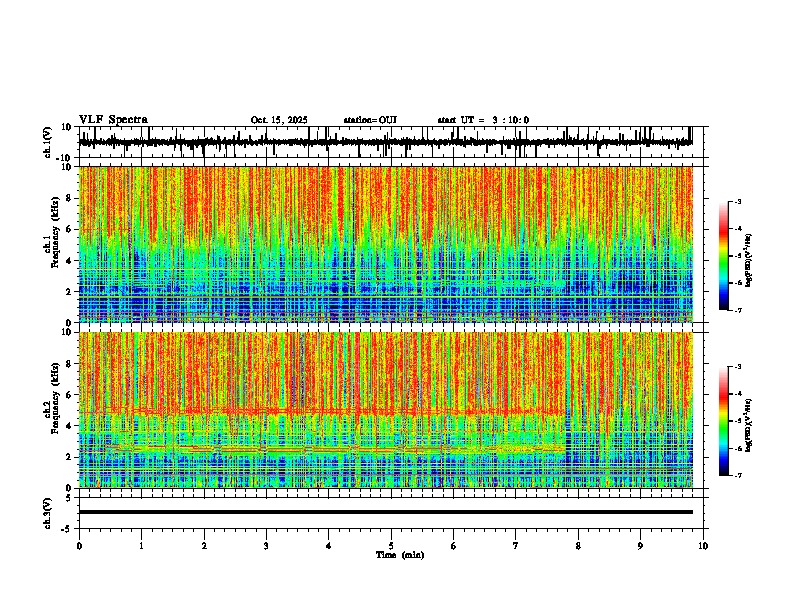792x612 pixels.
Task: Click the red 5 kHz band in ch.2 spectrogram
Action: coord(322,412)
